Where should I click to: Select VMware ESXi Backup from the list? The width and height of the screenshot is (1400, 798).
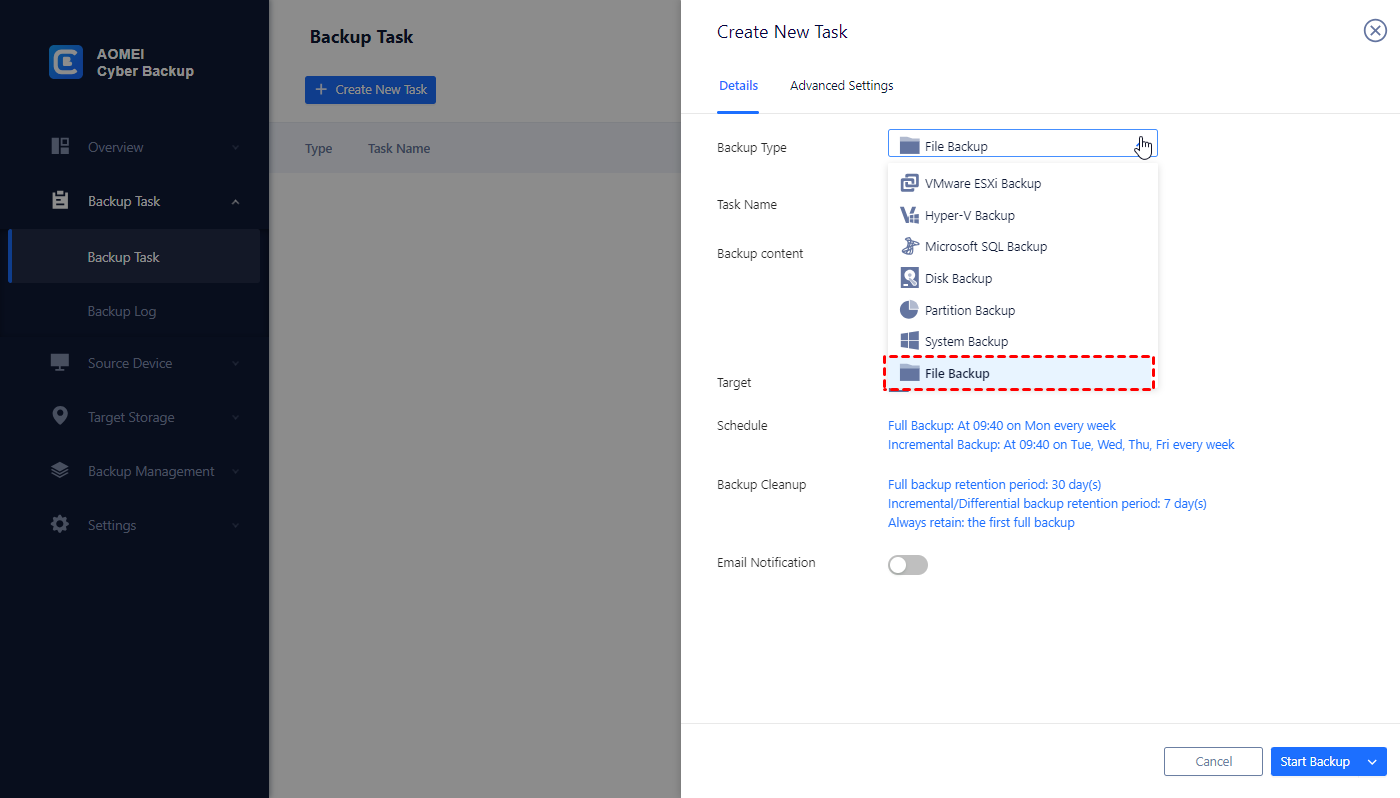point(1023,183)
